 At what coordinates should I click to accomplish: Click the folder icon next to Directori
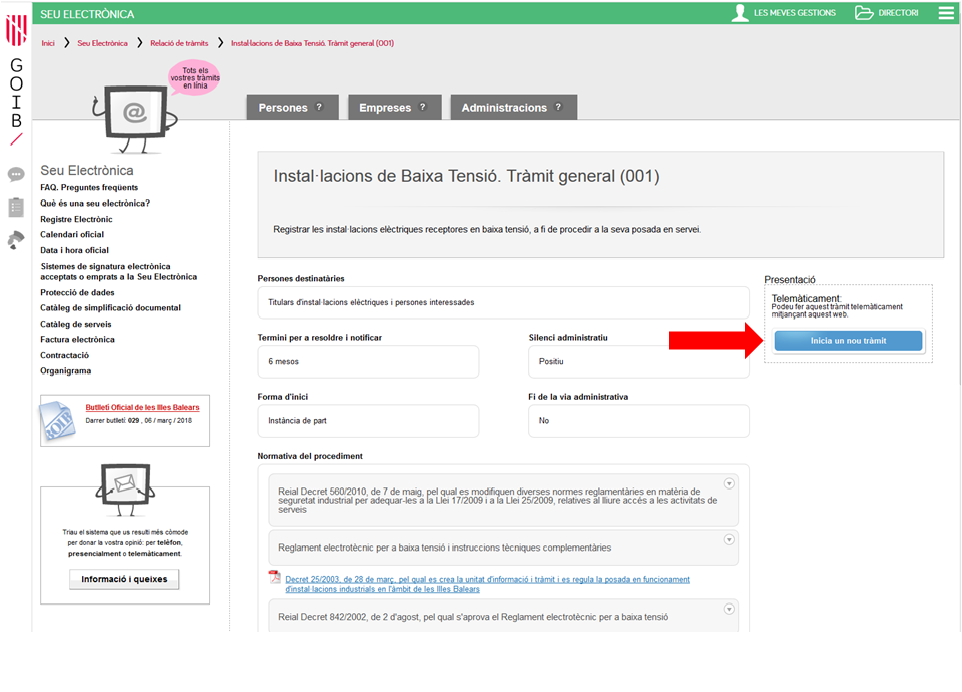coord(864,13)
